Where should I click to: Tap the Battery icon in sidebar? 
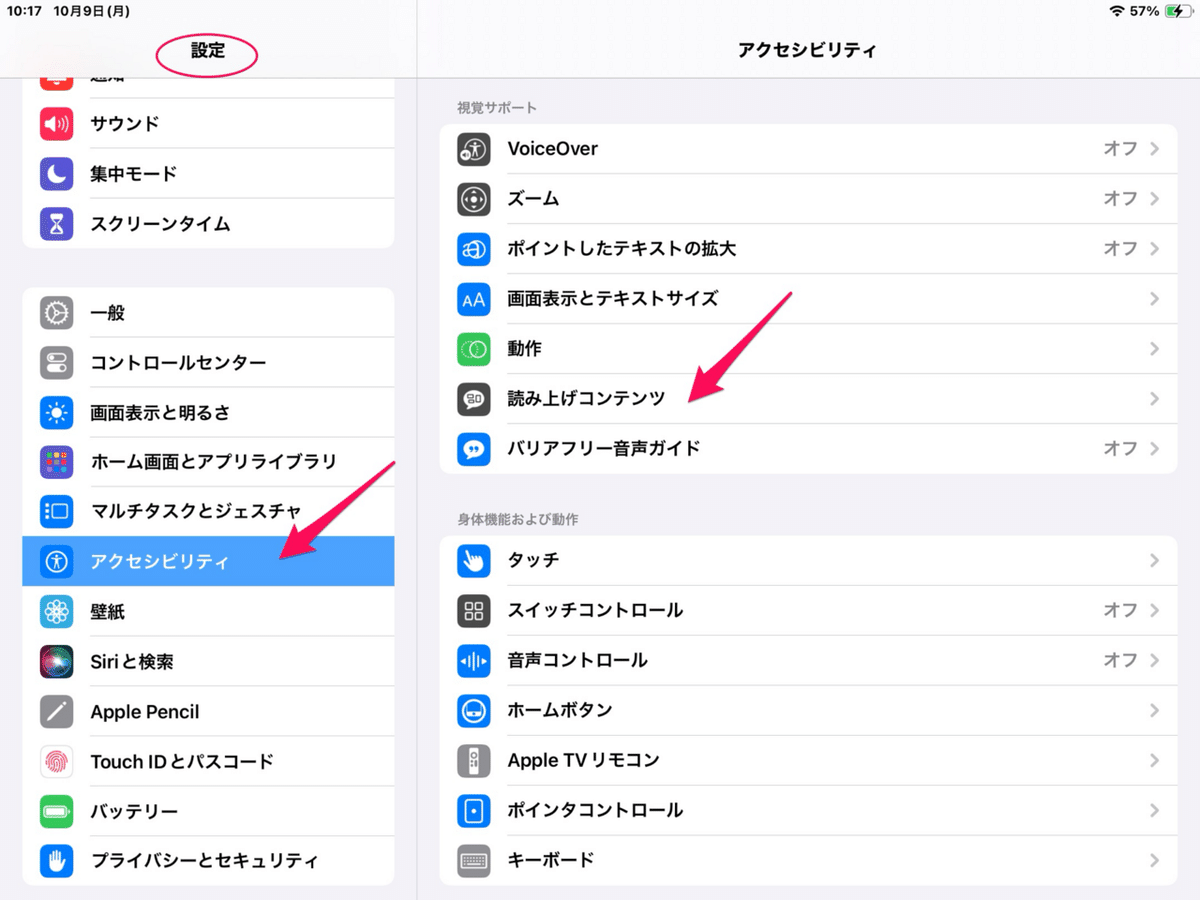[57, 811]
